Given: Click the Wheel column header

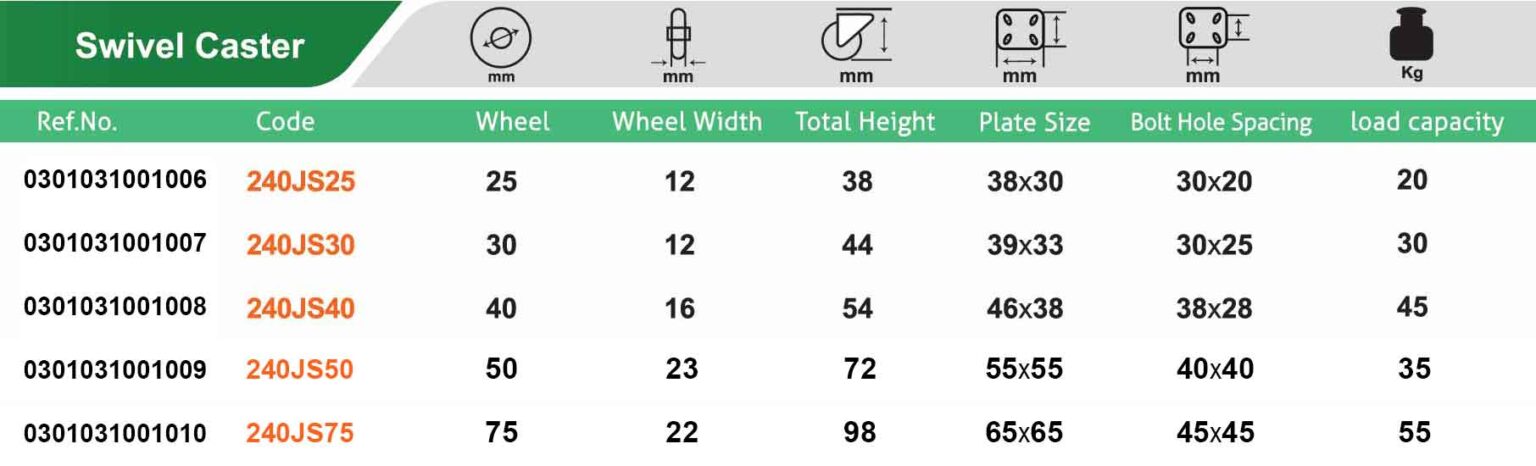Looking at the screenshot, I should point(512,122).
